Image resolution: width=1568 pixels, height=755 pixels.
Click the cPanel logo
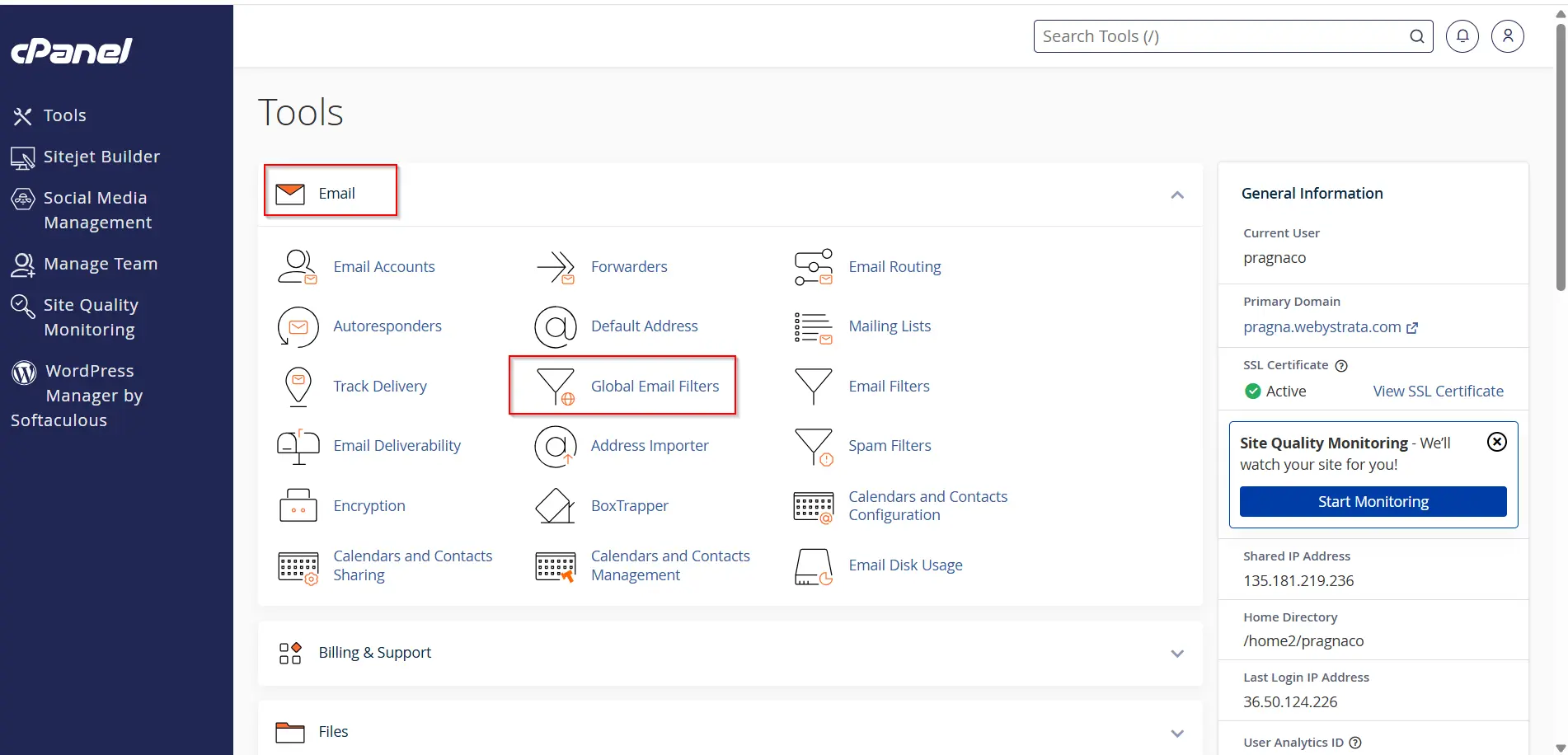click(72, 51)
